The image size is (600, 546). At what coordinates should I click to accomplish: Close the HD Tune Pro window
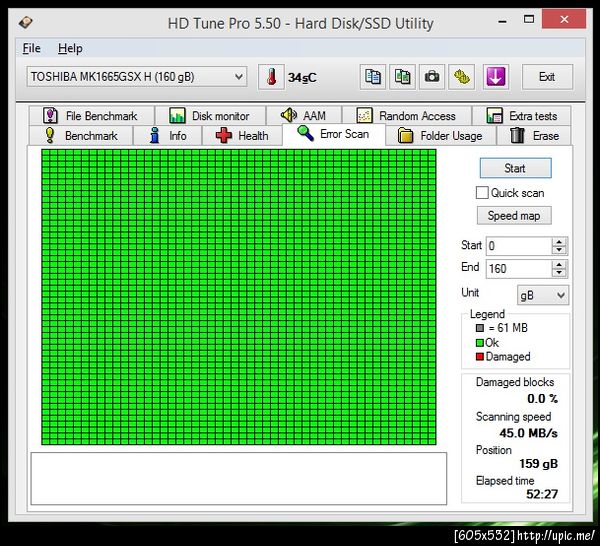point(564,19)
